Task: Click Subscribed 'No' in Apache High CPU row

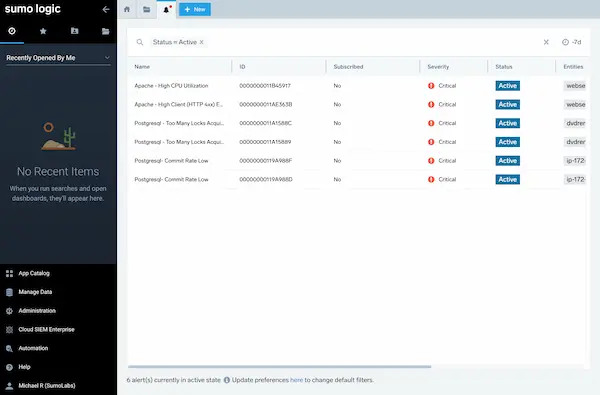Action: click(x=337, y=86)
